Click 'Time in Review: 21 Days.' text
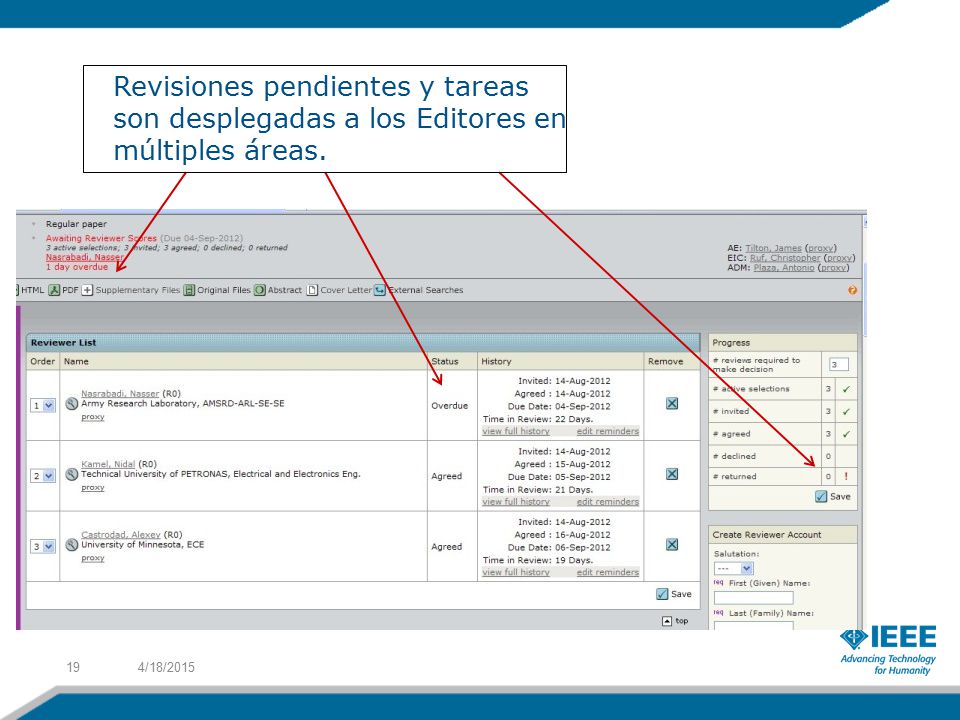The width and height of the screenshot is (960, 720). click(538, 489)
